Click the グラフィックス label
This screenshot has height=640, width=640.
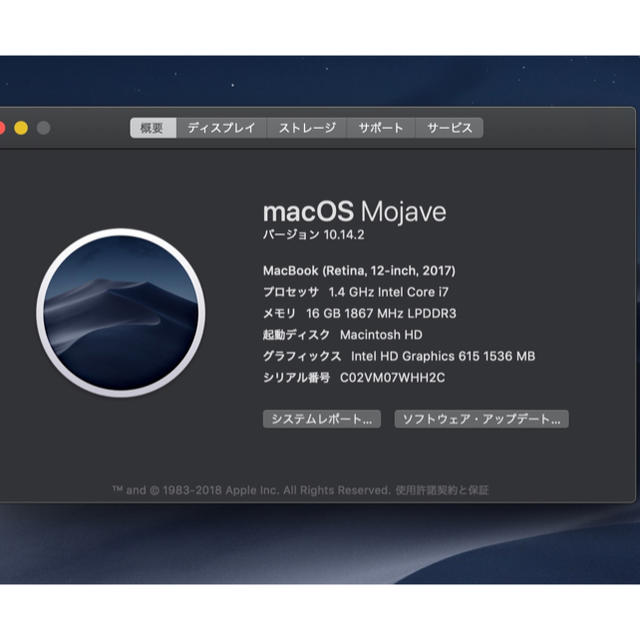302,356
